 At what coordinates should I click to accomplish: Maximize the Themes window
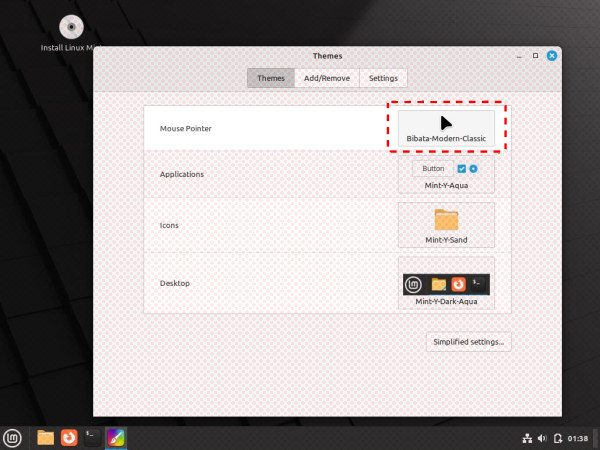point(535,56)
